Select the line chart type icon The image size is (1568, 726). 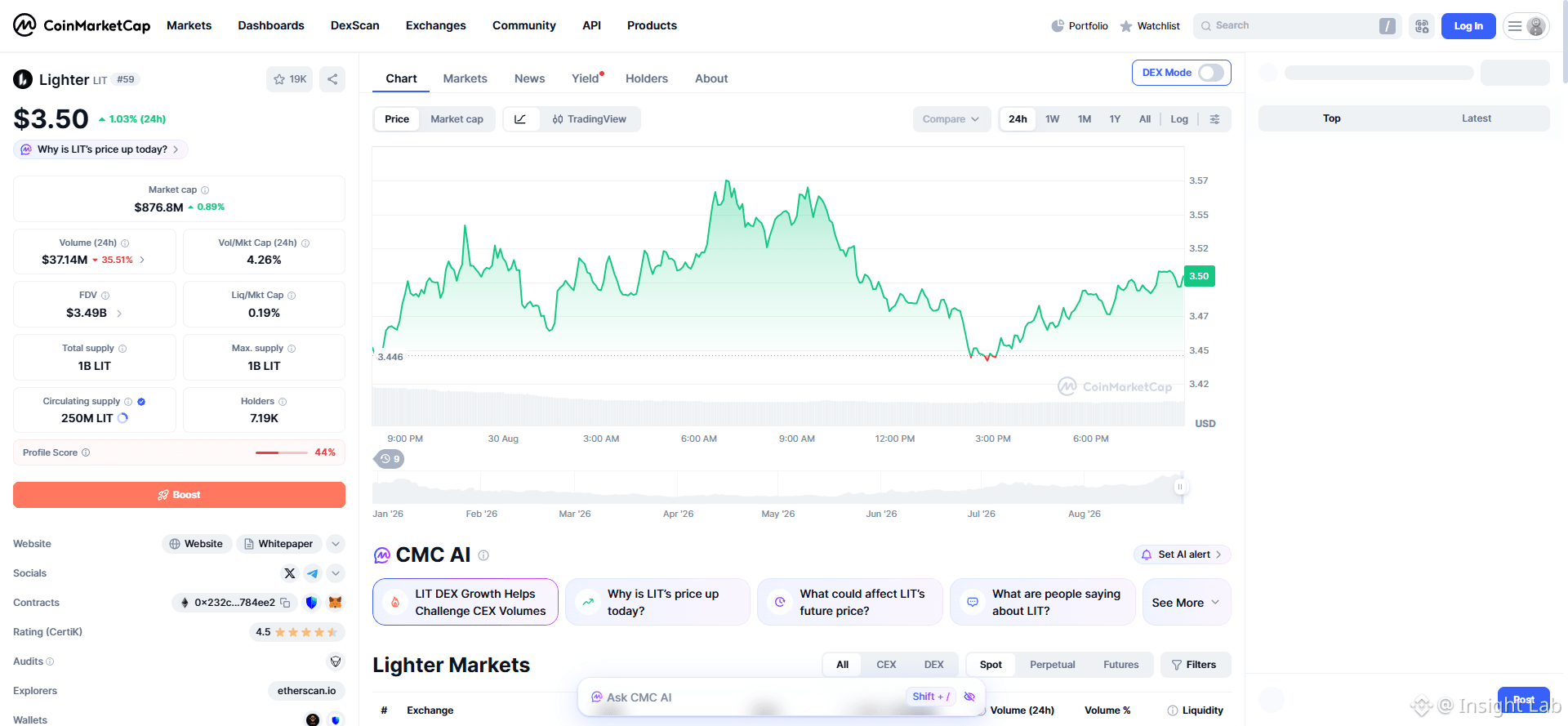(x=520, y=119)
